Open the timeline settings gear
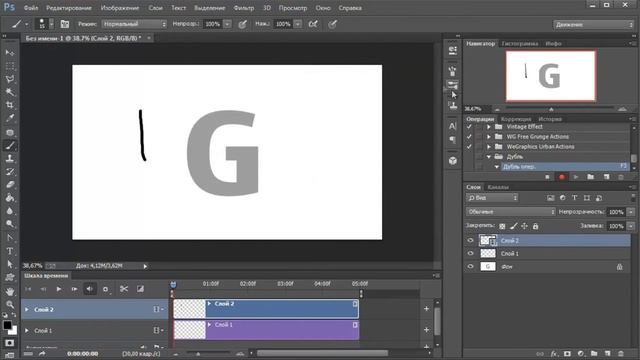 pyautogui.click(x=105, y=289)
